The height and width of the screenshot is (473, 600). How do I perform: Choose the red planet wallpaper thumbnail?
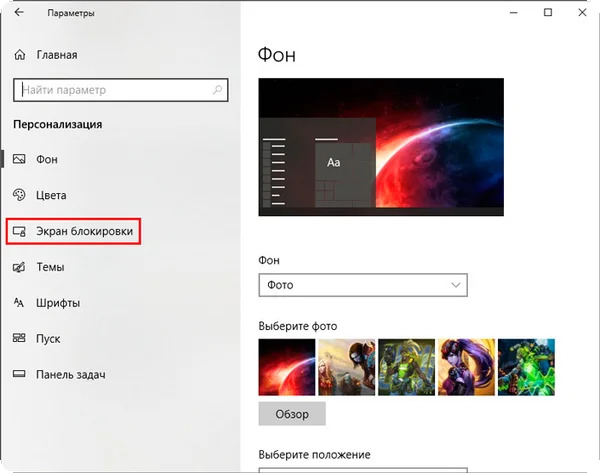[x=287, y=367]
